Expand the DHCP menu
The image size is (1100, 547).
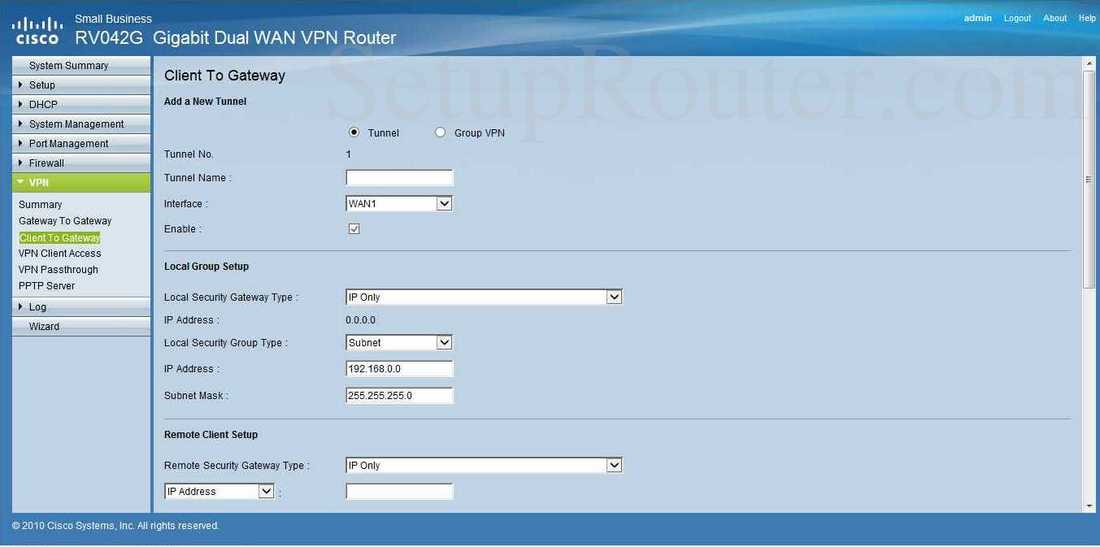pyautogui.click(x=81, y=104)
